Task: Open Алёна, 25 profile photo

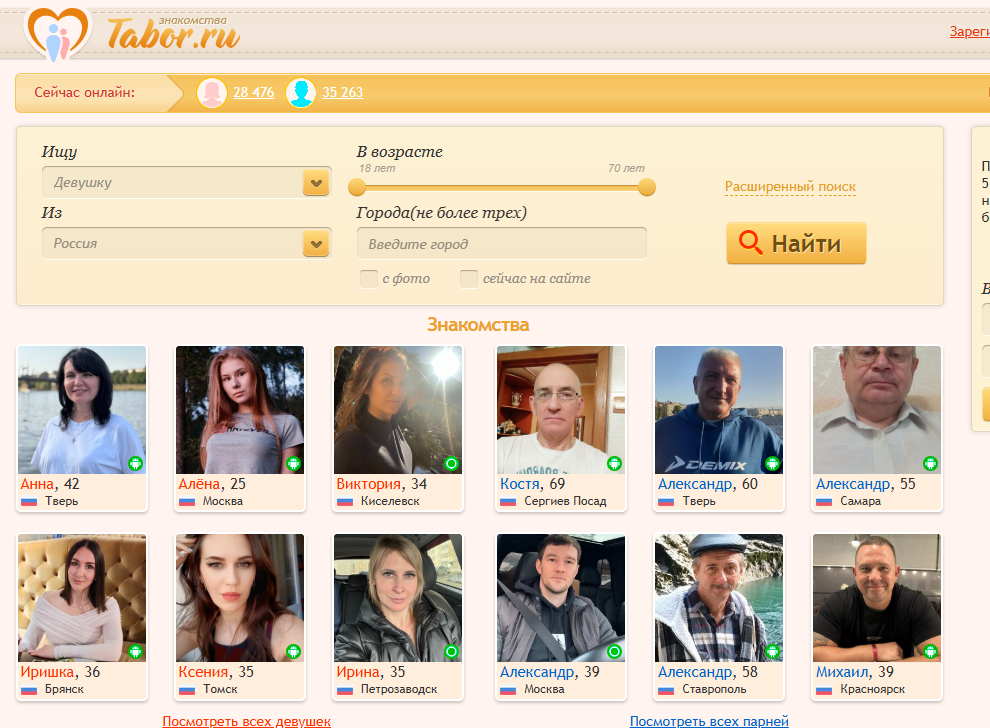Action: coord(240,410)
